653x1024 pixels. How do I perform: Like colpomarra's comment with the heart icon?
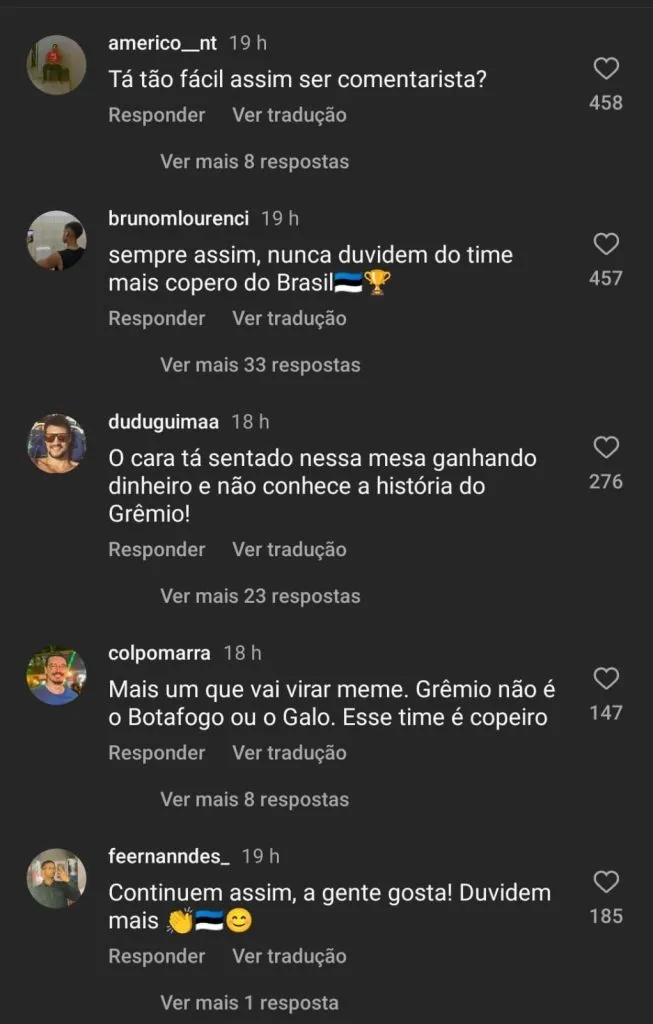[604, 678]
